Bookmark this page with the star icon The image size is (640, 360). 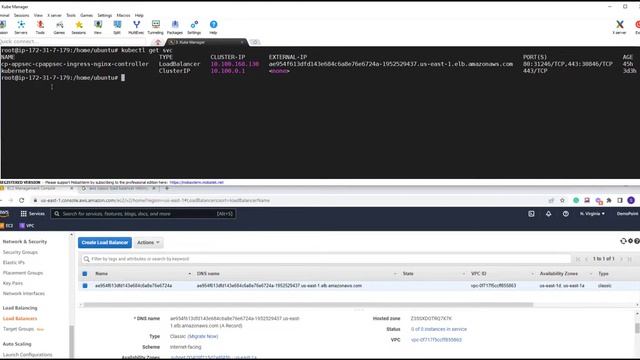pyautogui.click(x=562, y=200)
